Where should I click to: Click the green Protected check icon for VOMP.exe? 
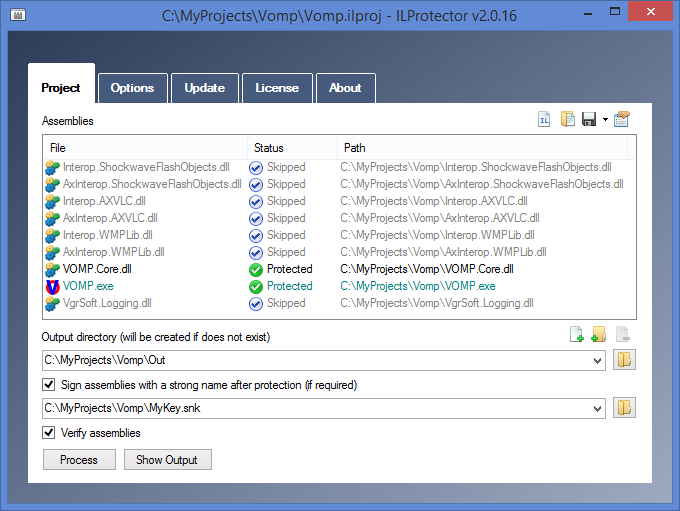(256, 287)
